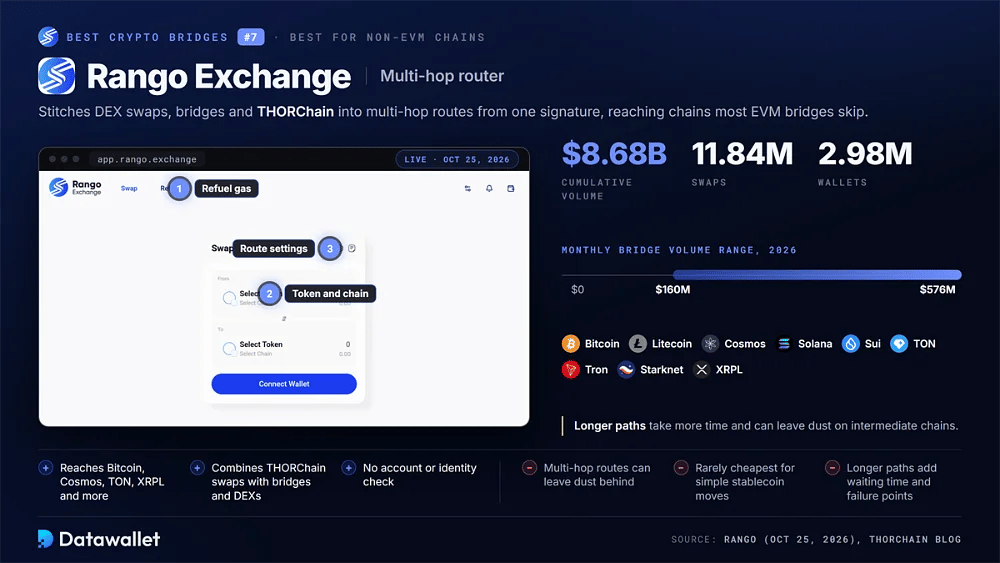Open the swap settings arrows icon in header
The width and height of the screenshot is (1000, 563).
[x=467, y=189]
